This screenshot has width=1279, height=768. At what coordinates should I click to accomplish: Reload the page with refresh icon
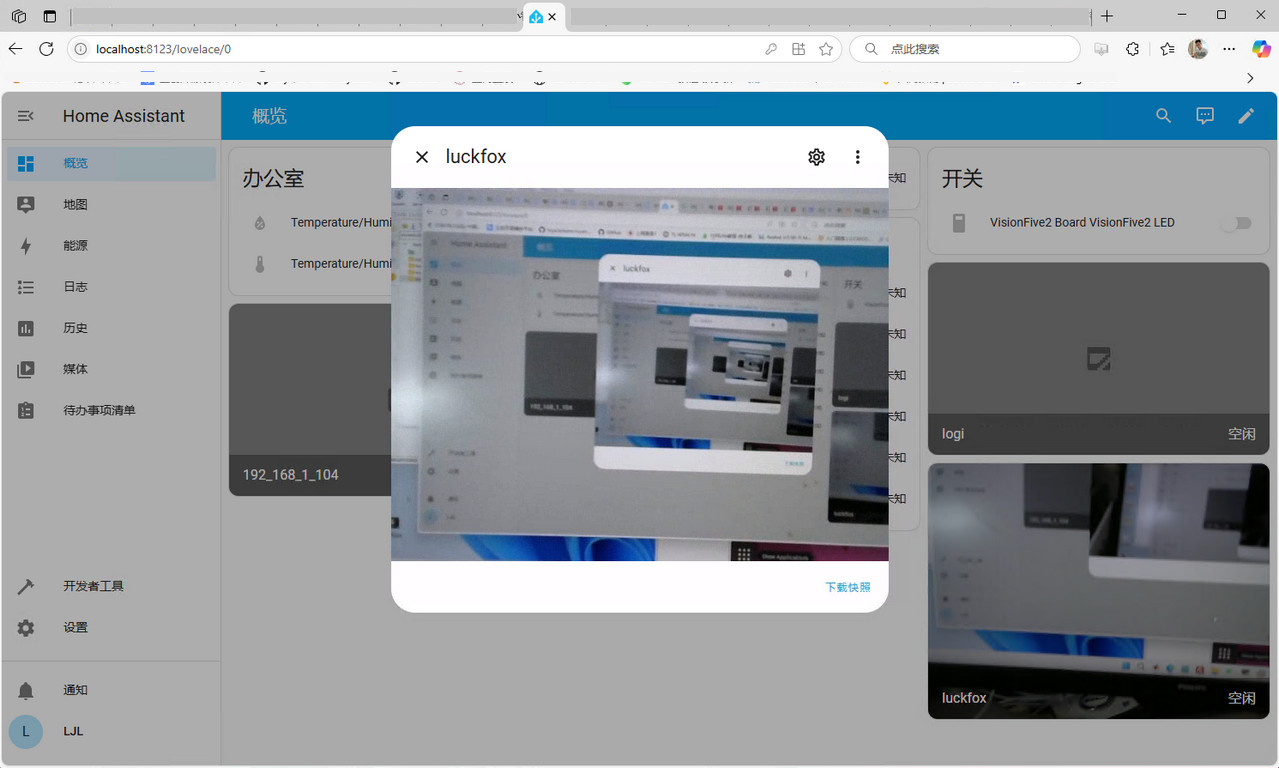[46, 49]
